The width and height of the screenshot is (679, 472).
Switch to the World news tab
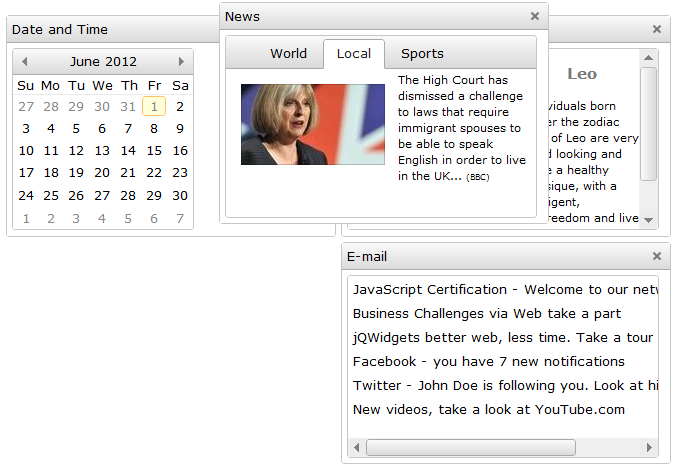[x=288, y=54]
